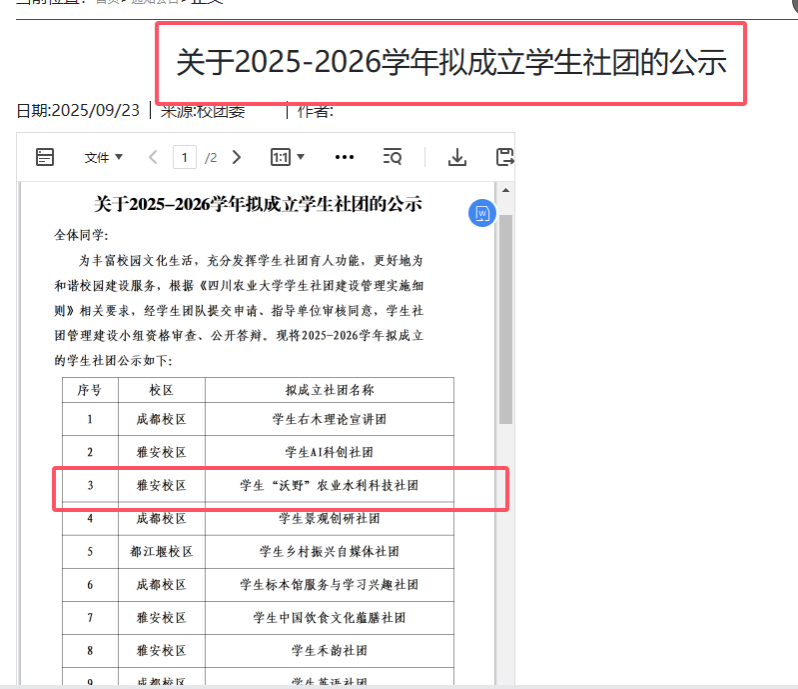Go to next PDF page
Screen dimensions: 798x689
click(x=237, y=157)
